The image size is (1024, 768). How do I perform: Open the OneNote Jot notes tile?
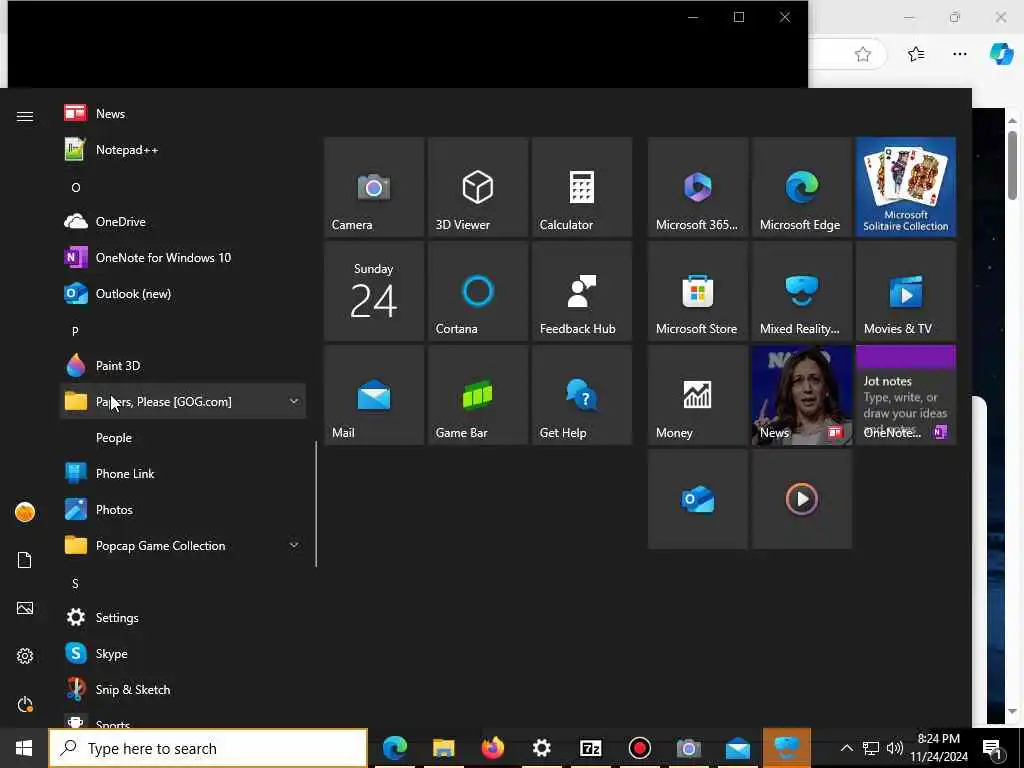[x=906, y=395]
